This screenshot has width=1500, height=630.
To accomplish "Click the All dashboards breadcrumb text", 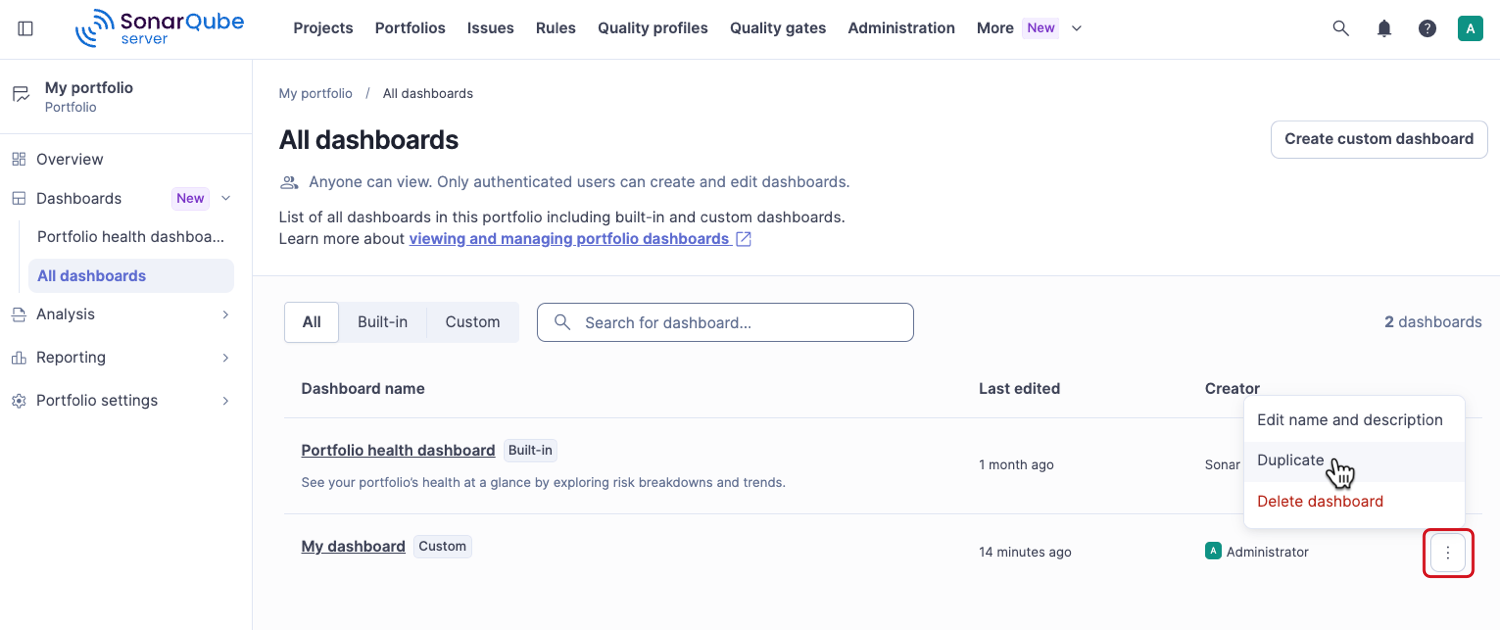I will [428, 93].
